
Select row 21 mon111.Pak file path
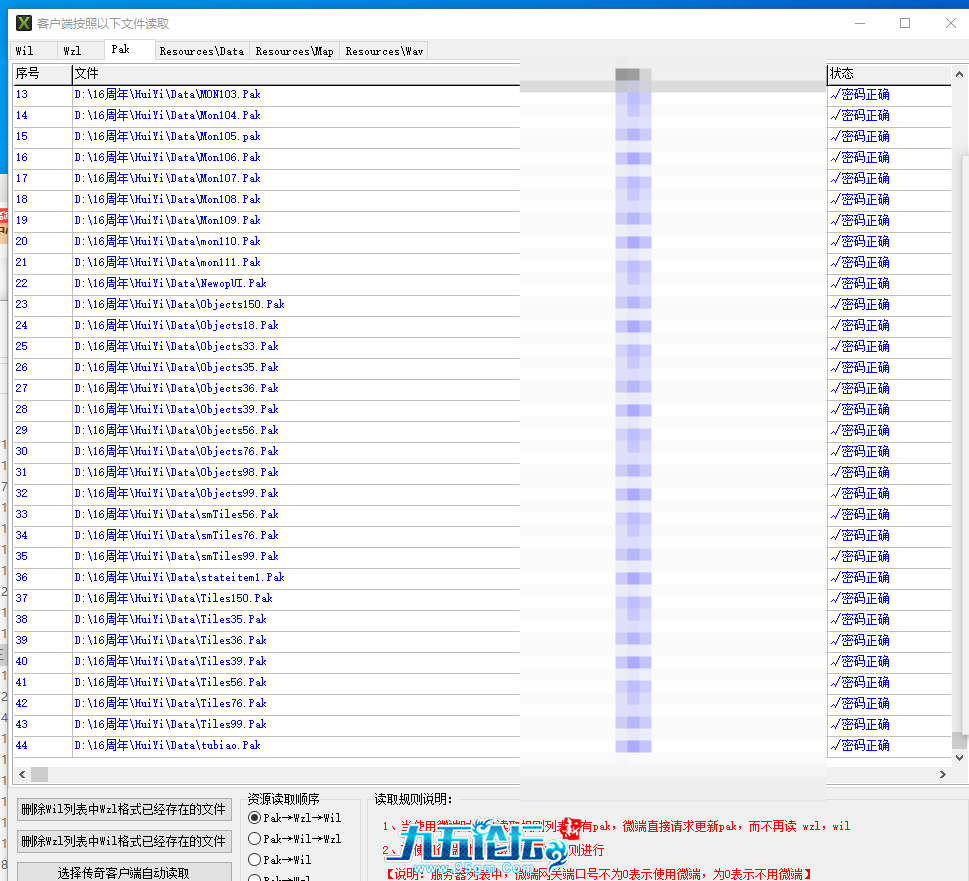[167, 263]
